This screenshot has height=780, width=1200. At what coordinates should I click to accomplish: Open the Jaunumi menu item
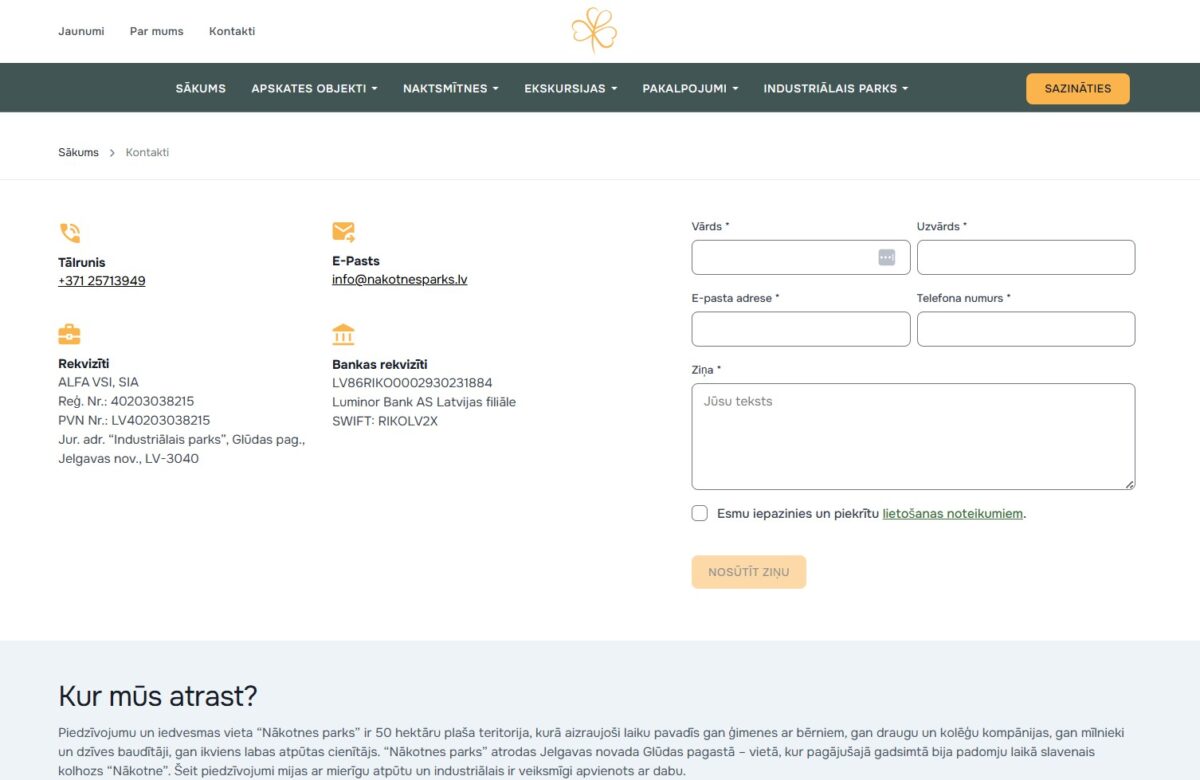81,31
